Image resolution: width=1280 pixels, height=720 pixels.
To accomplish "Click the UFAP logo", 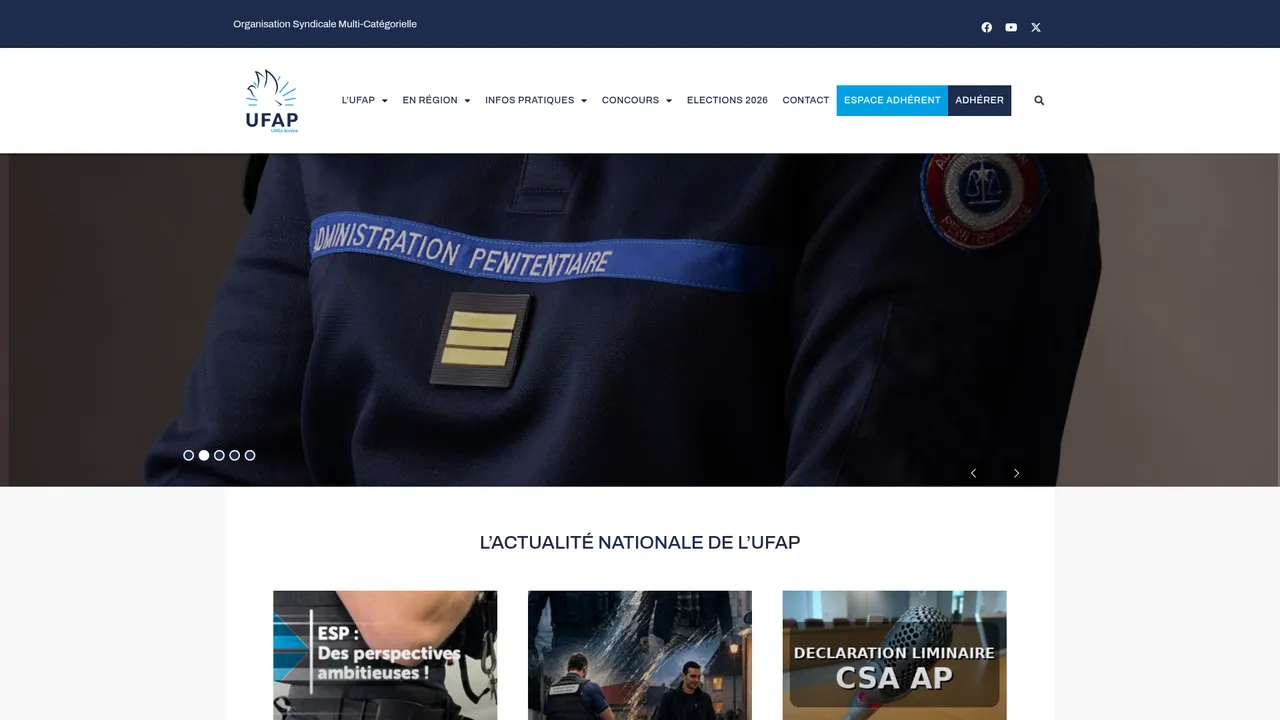I will (272, 100).
